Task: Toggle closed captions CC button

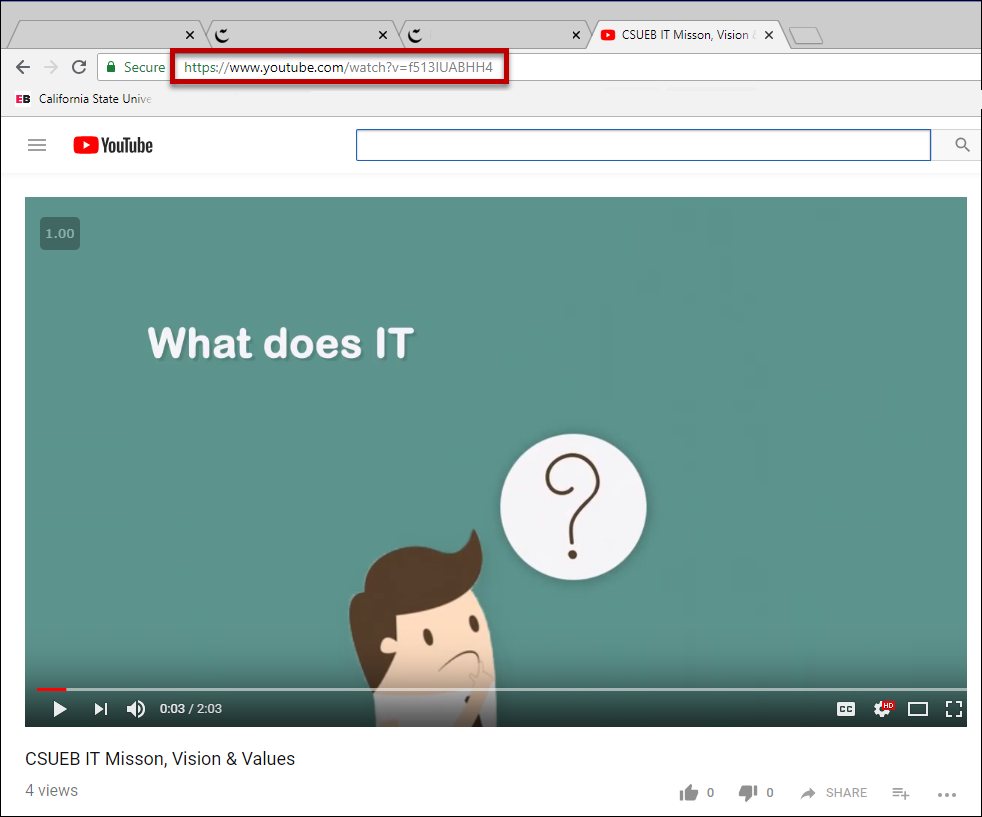Action: click(845, 709)
